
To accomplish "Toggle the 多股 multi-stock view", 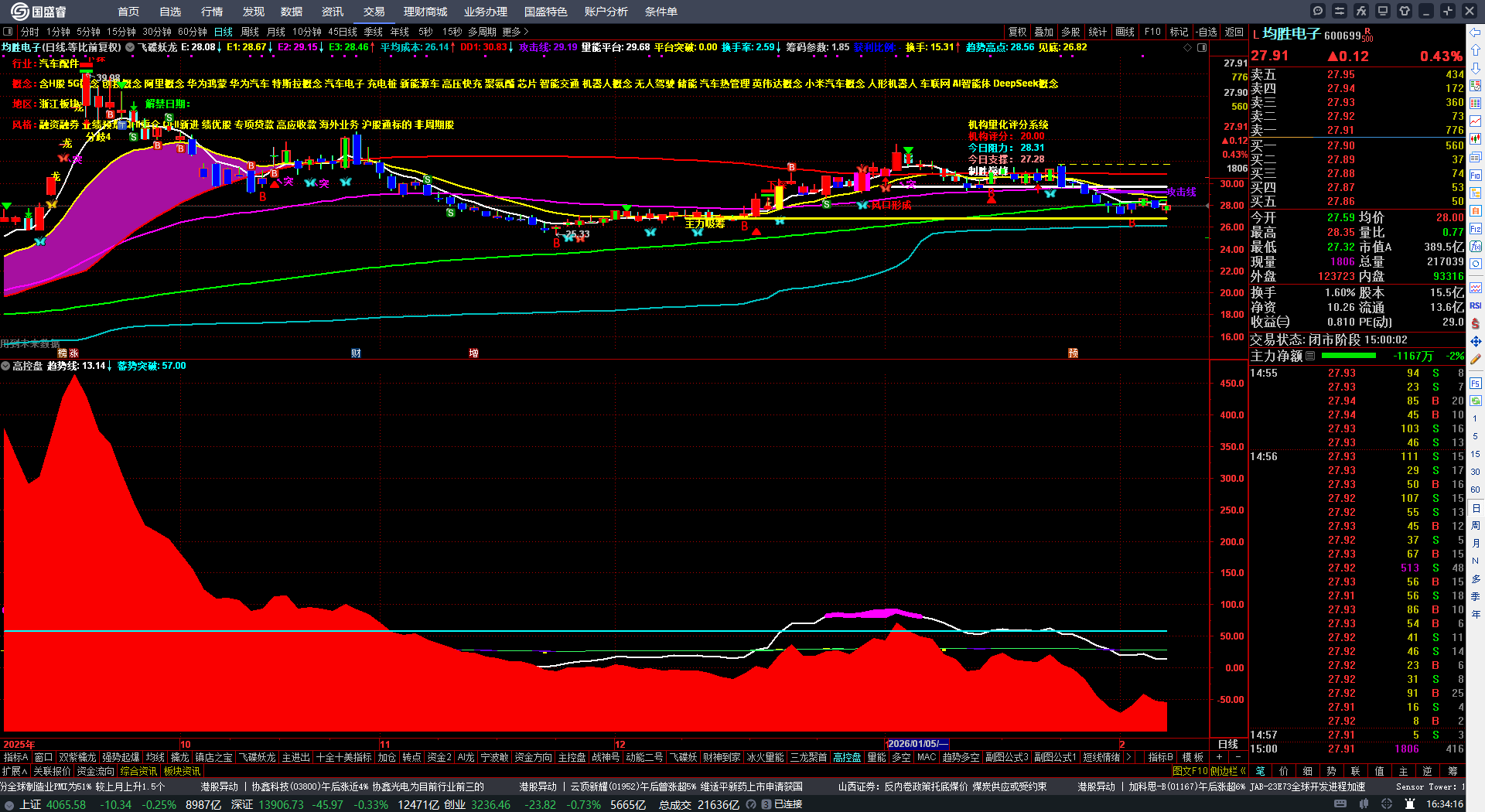I will point(1070,32).
